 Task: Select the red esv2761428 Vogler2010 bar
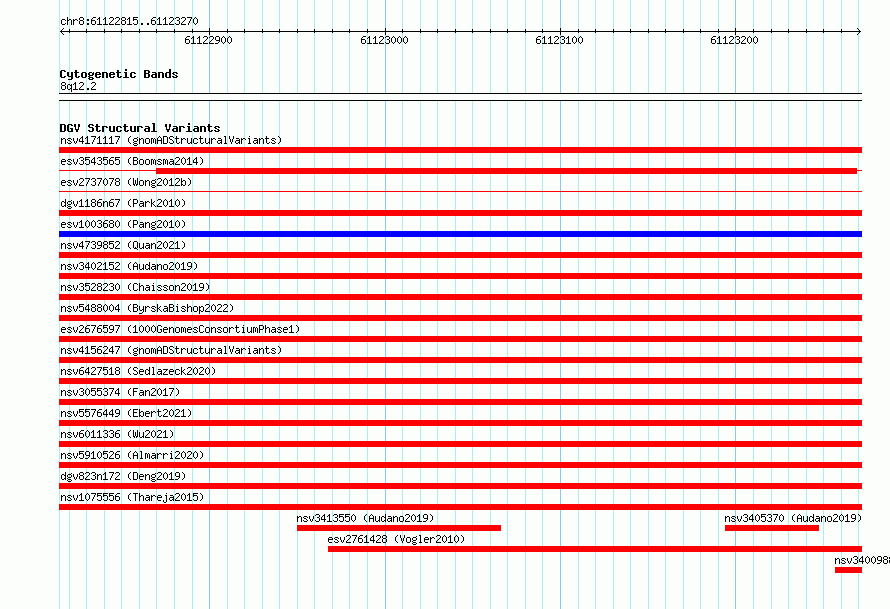pos(595,549)
